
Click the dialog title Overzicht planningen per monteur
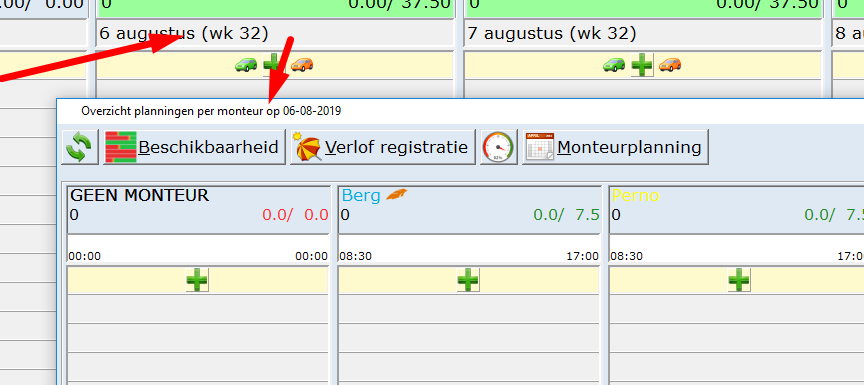coord(211,111)
